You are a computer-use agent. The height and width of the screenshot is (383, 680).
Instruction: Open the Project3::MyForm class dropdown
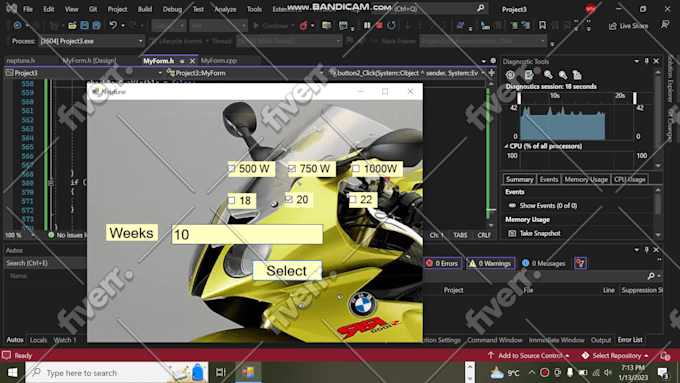click(x=245, y=73)
